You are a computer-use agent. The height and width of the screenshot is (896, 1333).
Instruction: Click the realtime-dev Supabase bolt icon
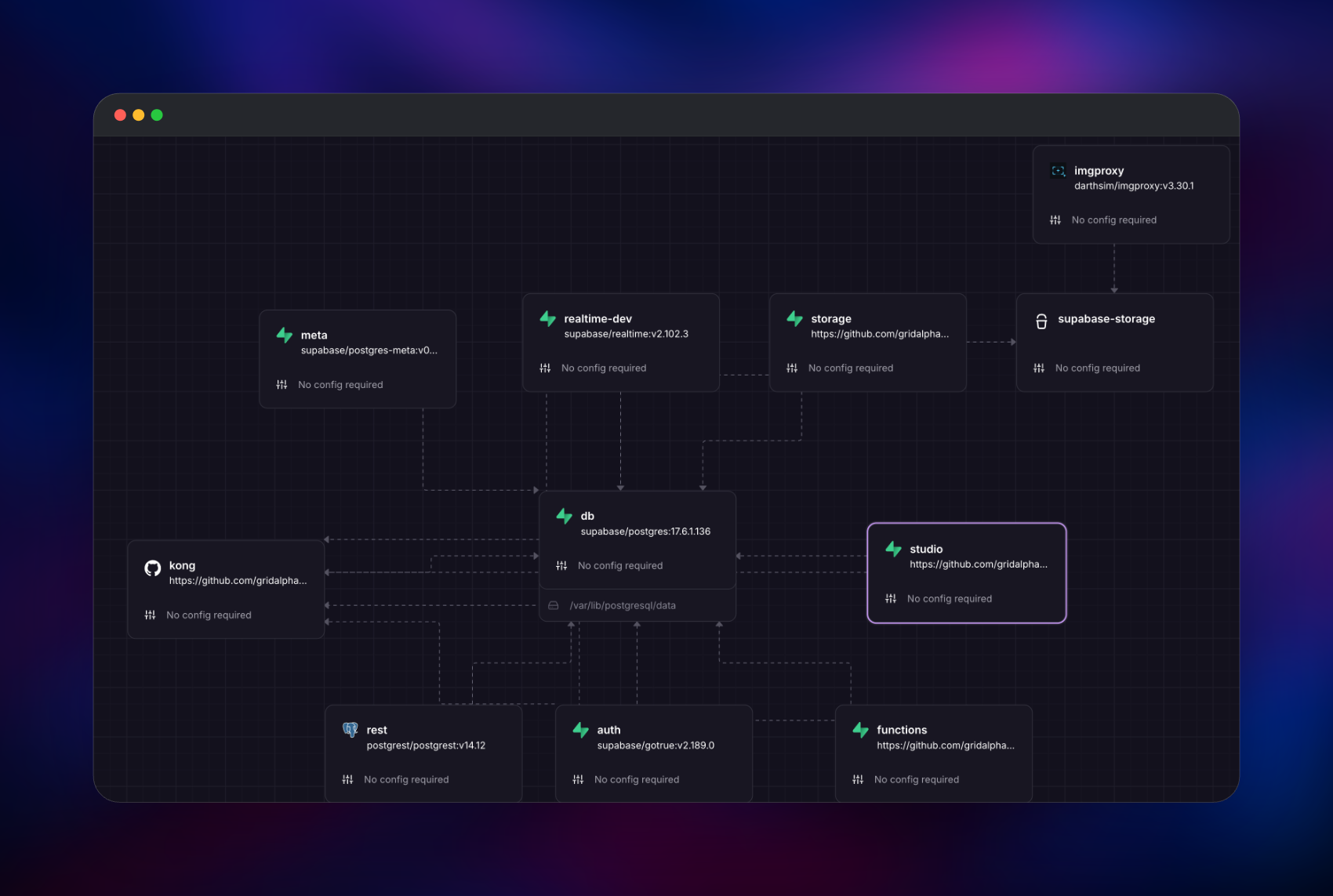click(547, 319)
